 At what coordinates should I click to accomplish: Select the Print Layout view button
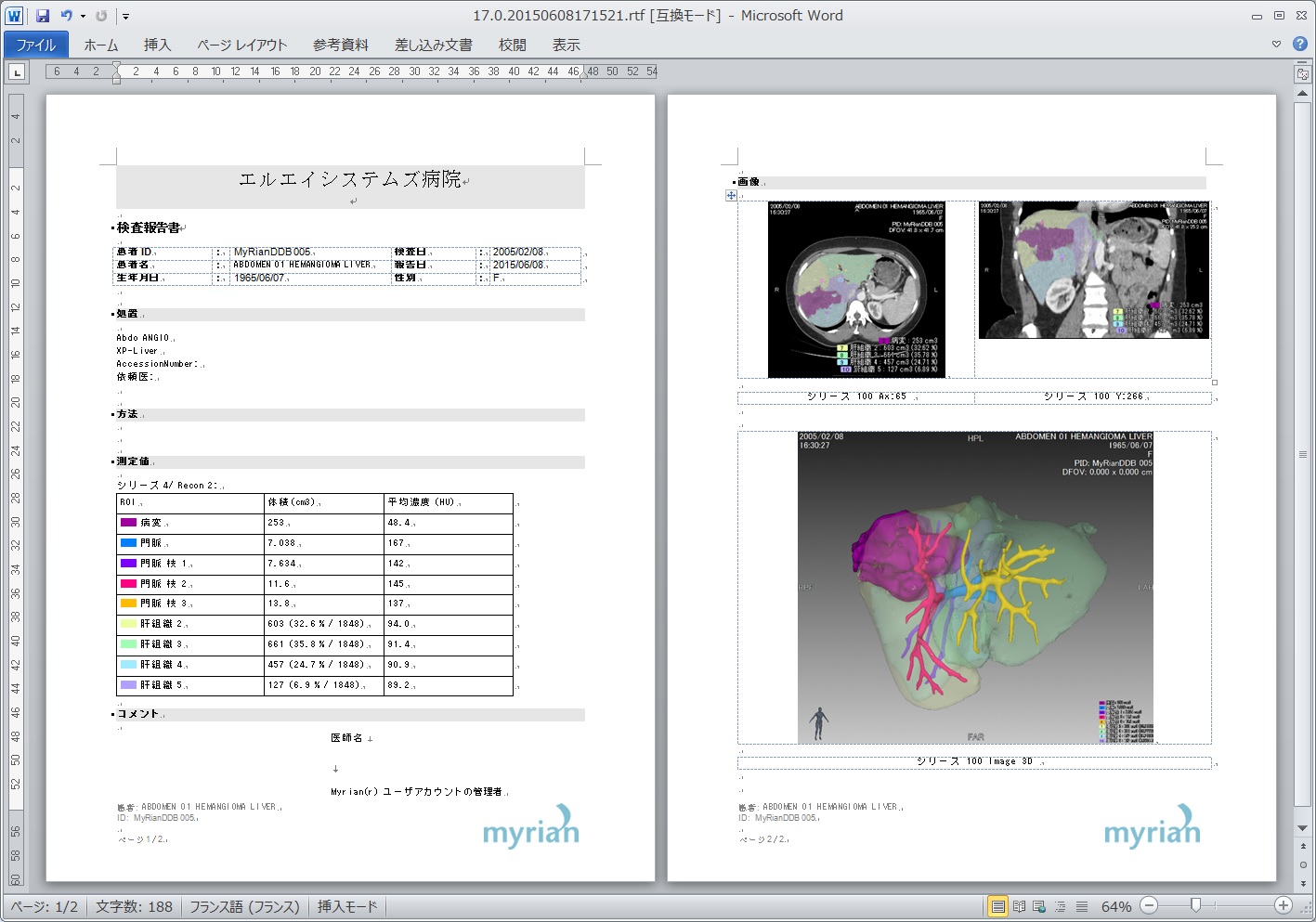point(997,906)
